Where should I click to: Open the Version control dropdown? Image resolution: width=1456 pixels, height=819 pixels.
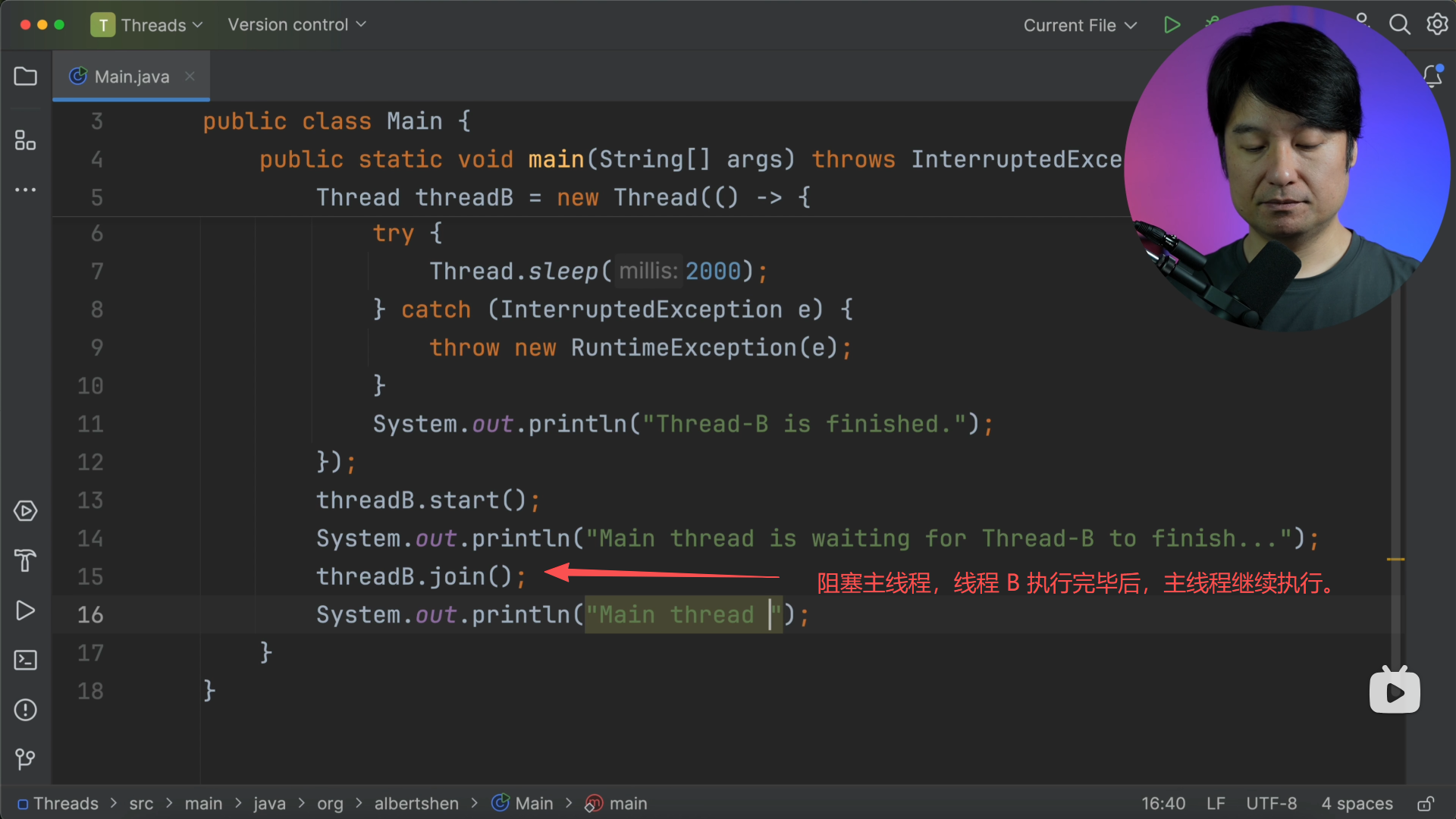[x=297, y=25]
